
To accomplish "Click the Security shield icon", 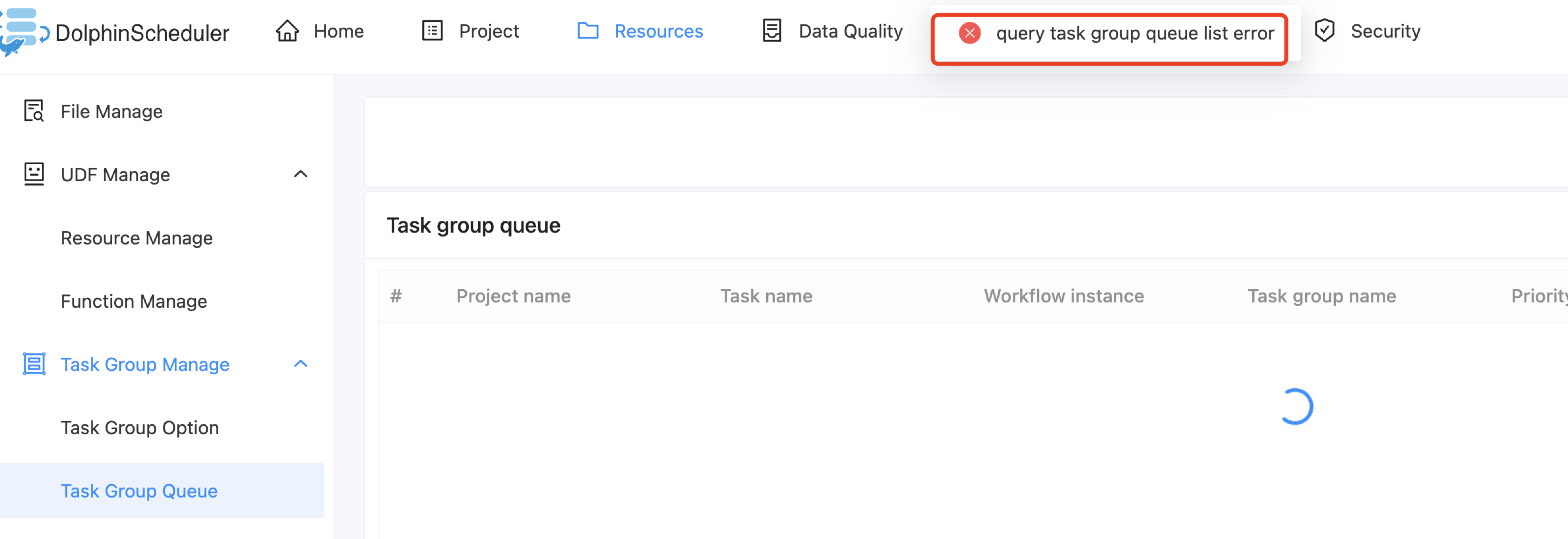I will [x=1324, y=31].
